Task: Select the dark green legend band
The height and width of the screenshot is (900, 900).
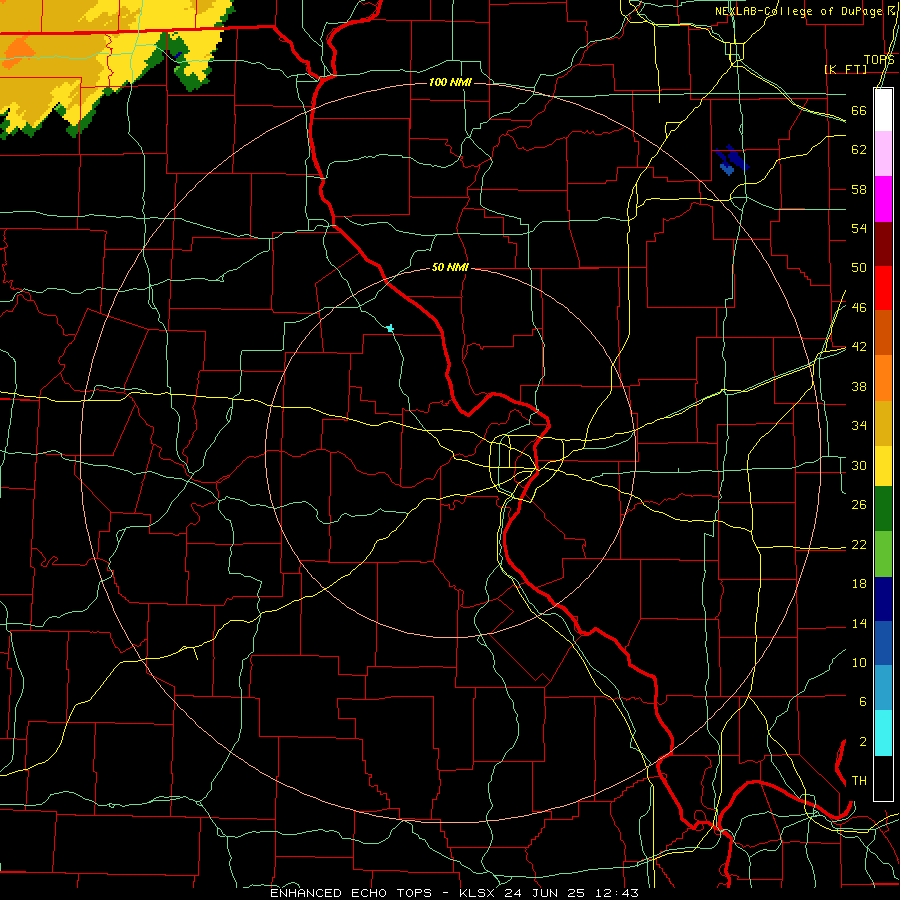Action: [x=883, y=509]
